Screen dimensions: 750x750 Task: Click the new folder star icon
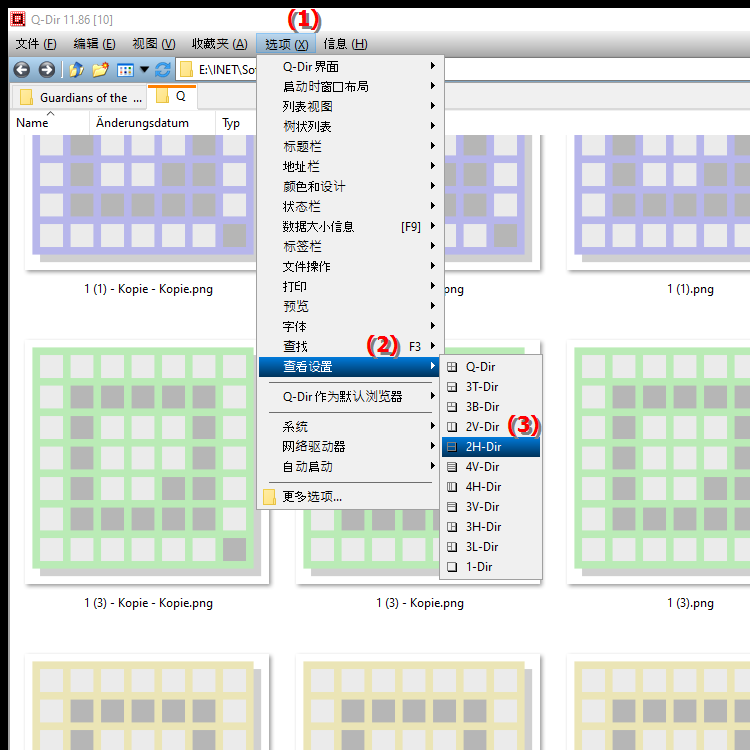pyautogui.click(x=100, y=70)
